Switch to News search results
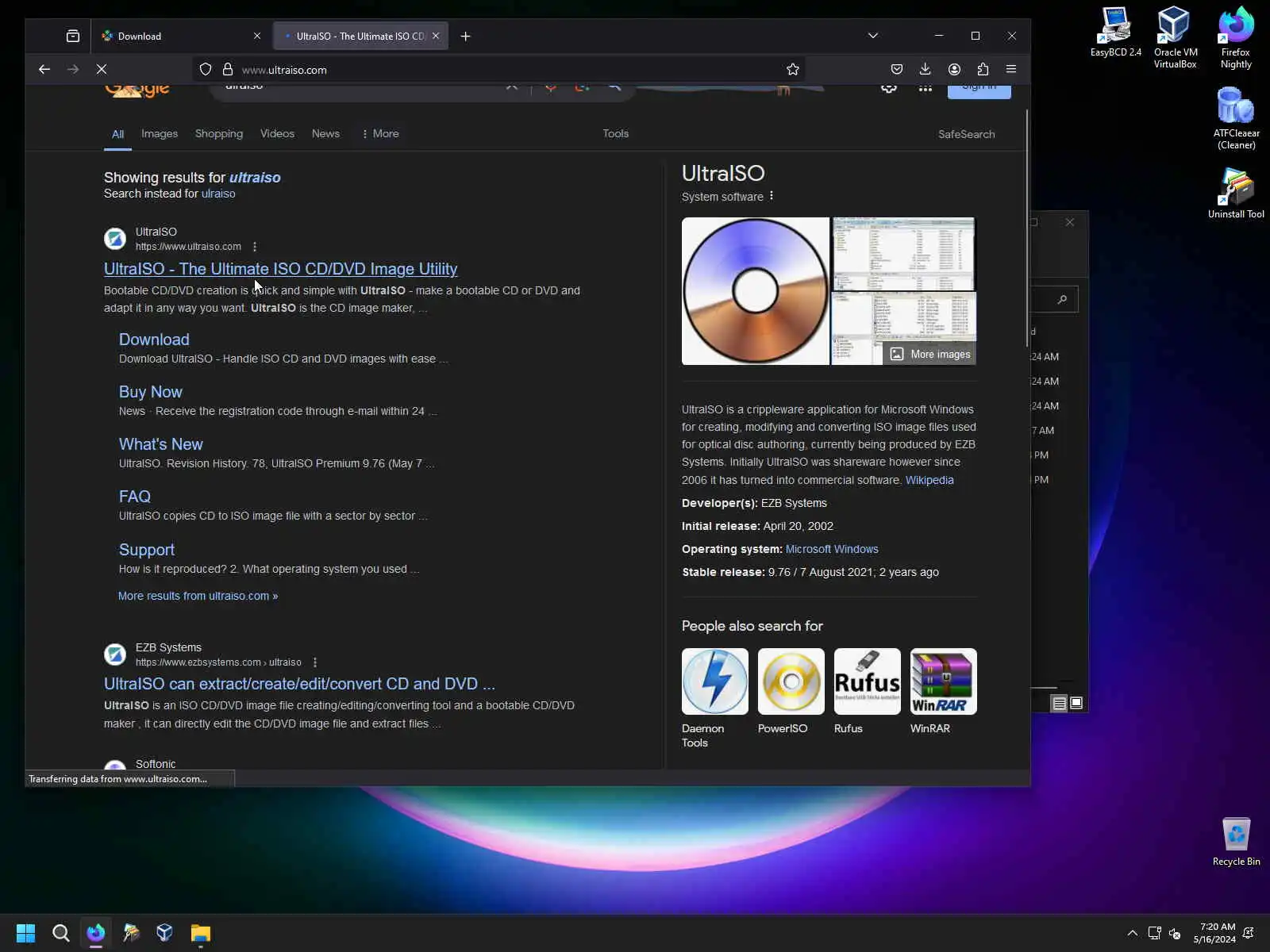 (x=325, y=133)
